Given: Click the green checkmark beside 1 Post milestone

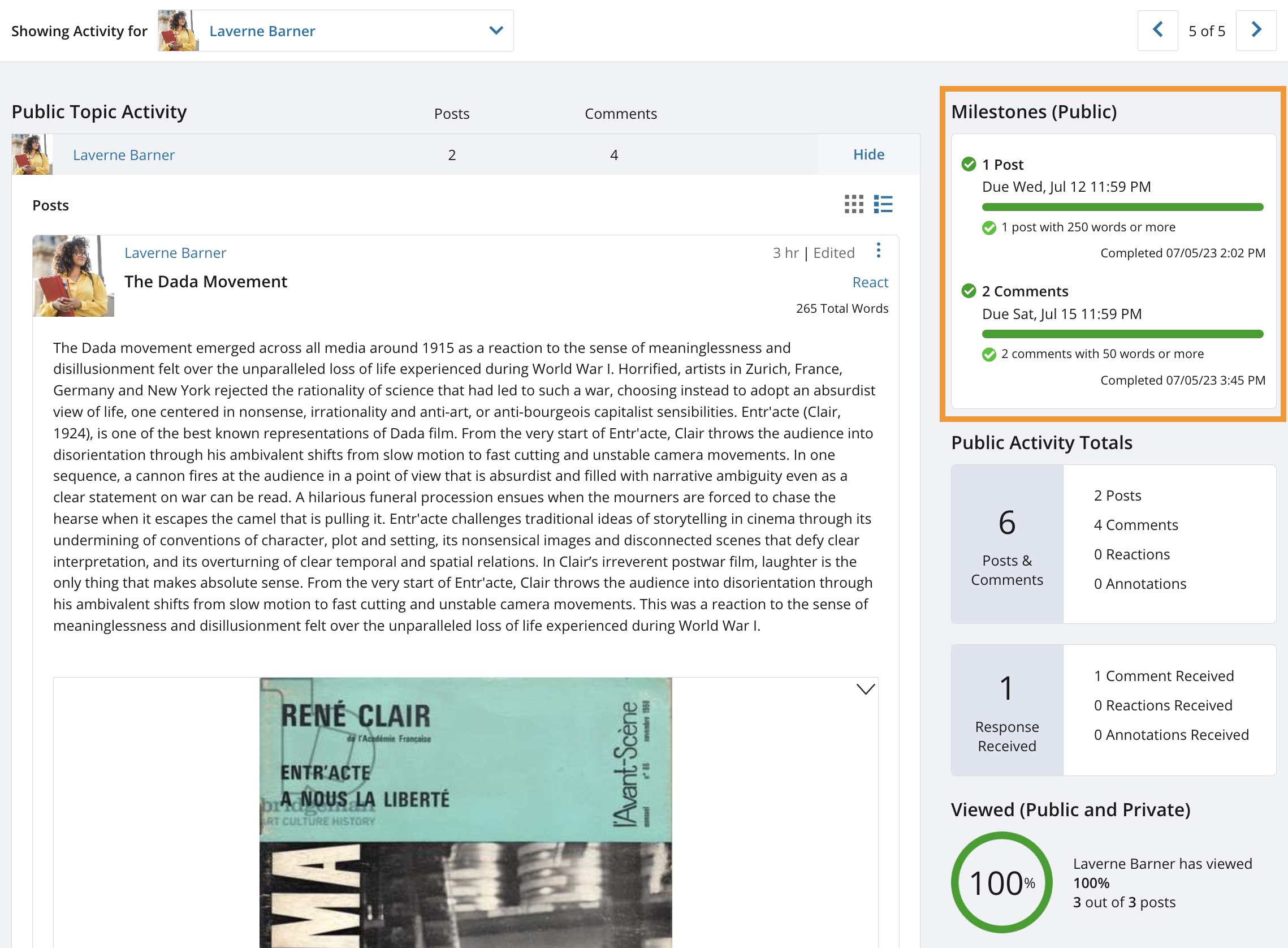Looking at the screenshot, I should (969, 164).
